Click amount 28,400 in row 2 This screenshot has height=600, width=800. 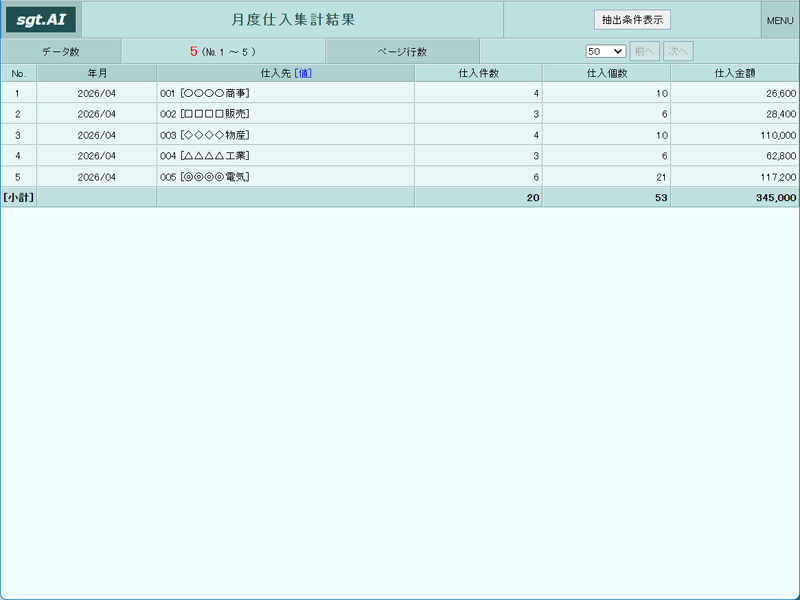coord(781,114)
